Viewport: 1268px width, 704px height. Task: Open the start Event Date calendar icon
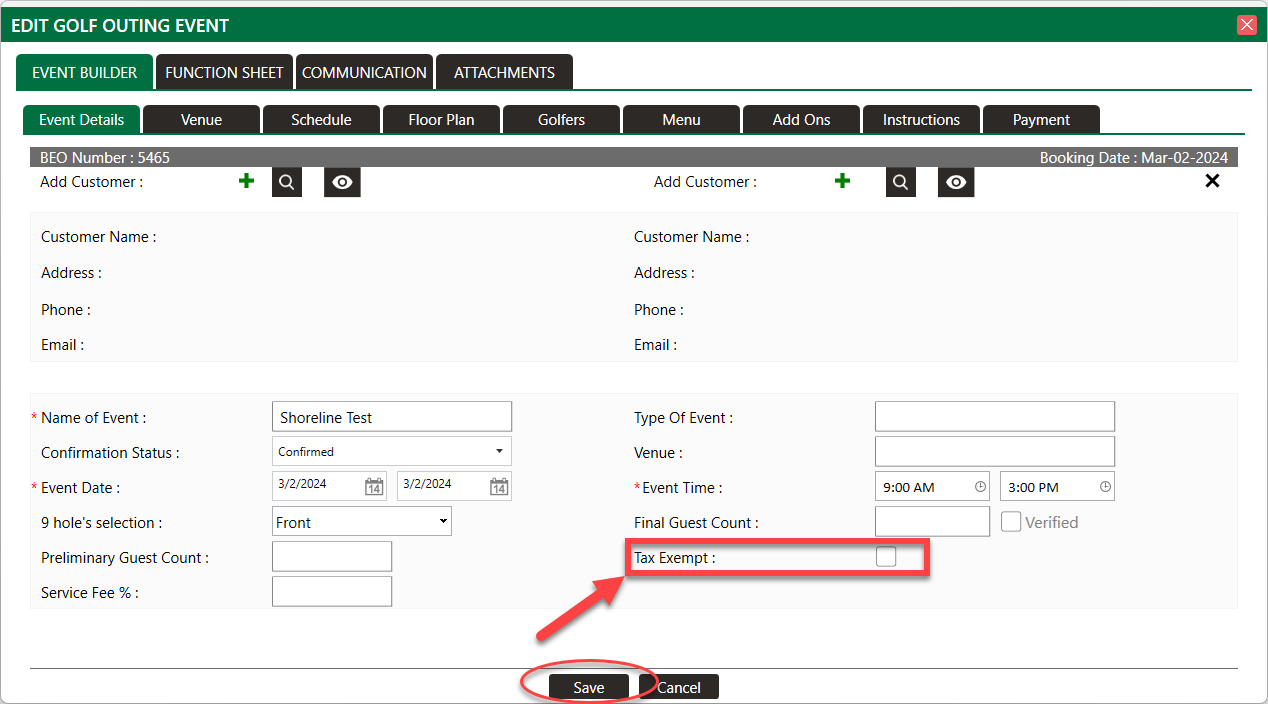coord(374,487)
